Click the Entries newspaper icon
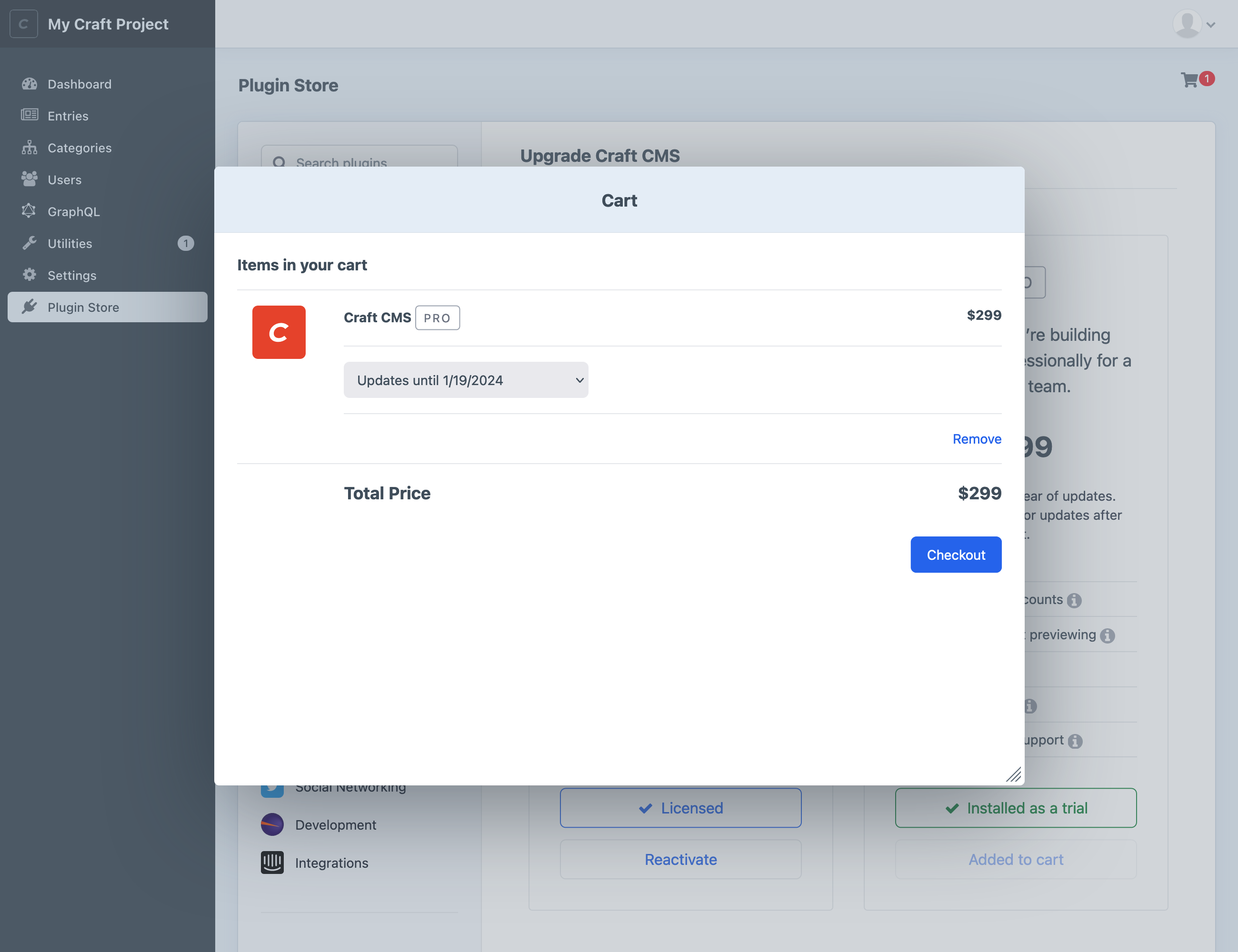Screen dimensions: 1238x952 coord(30,115)
